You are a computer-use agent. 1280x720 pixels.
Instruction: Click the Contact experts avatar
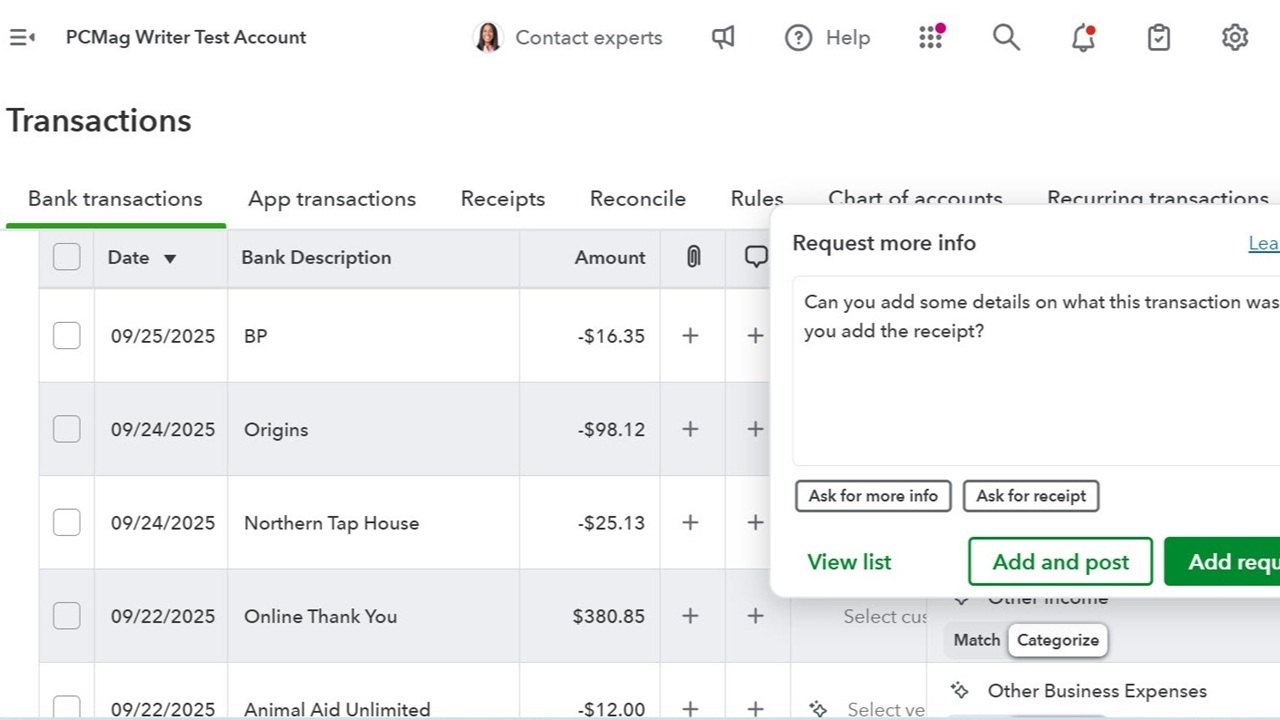click(x=488, y=38)
